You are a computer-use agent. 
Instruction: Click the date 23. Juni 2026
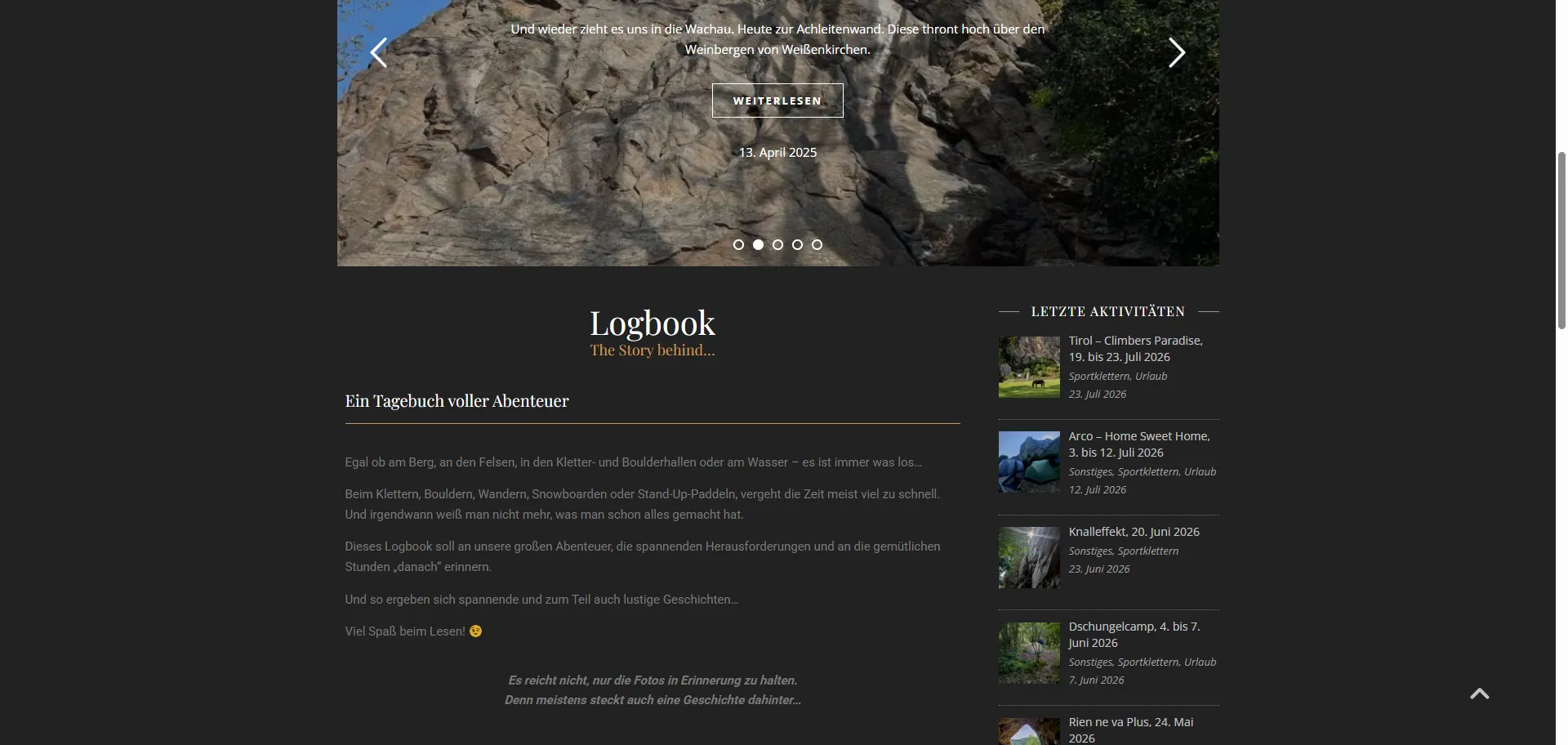pos(1099,569)
